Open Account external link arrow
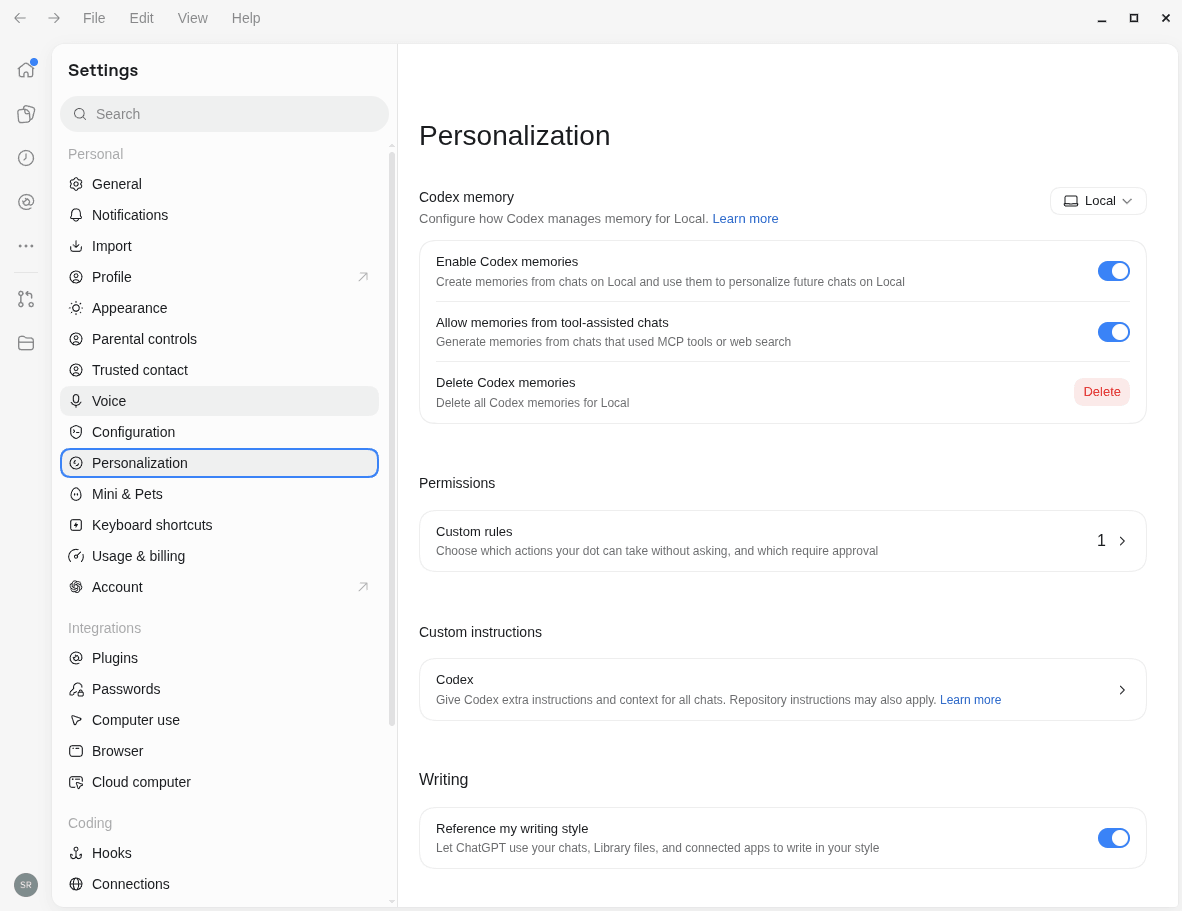The image size is (1182, 911). coord(363,587)
